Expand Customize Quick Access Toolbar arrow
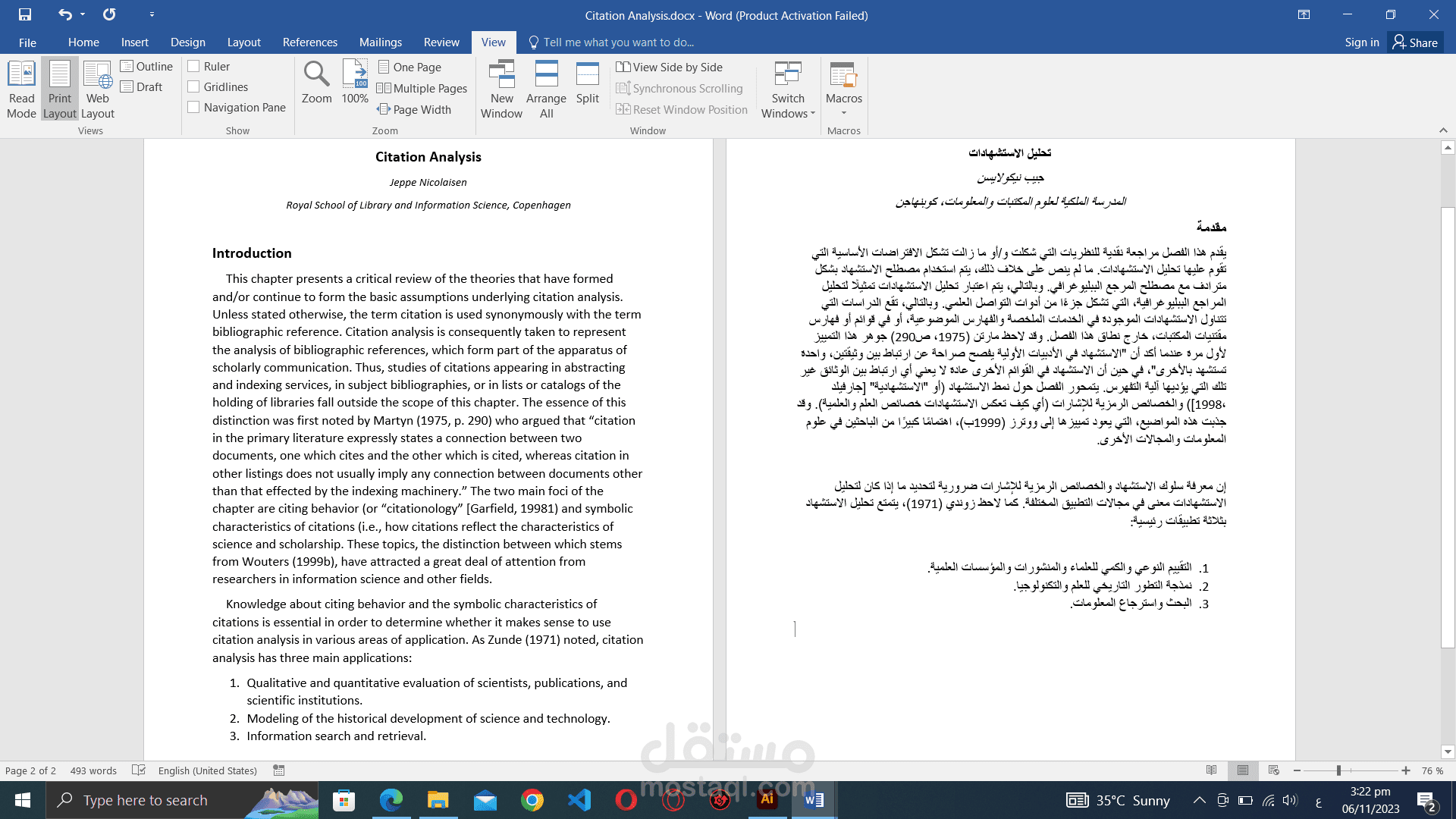1456x819 pixels. (152, 14)
